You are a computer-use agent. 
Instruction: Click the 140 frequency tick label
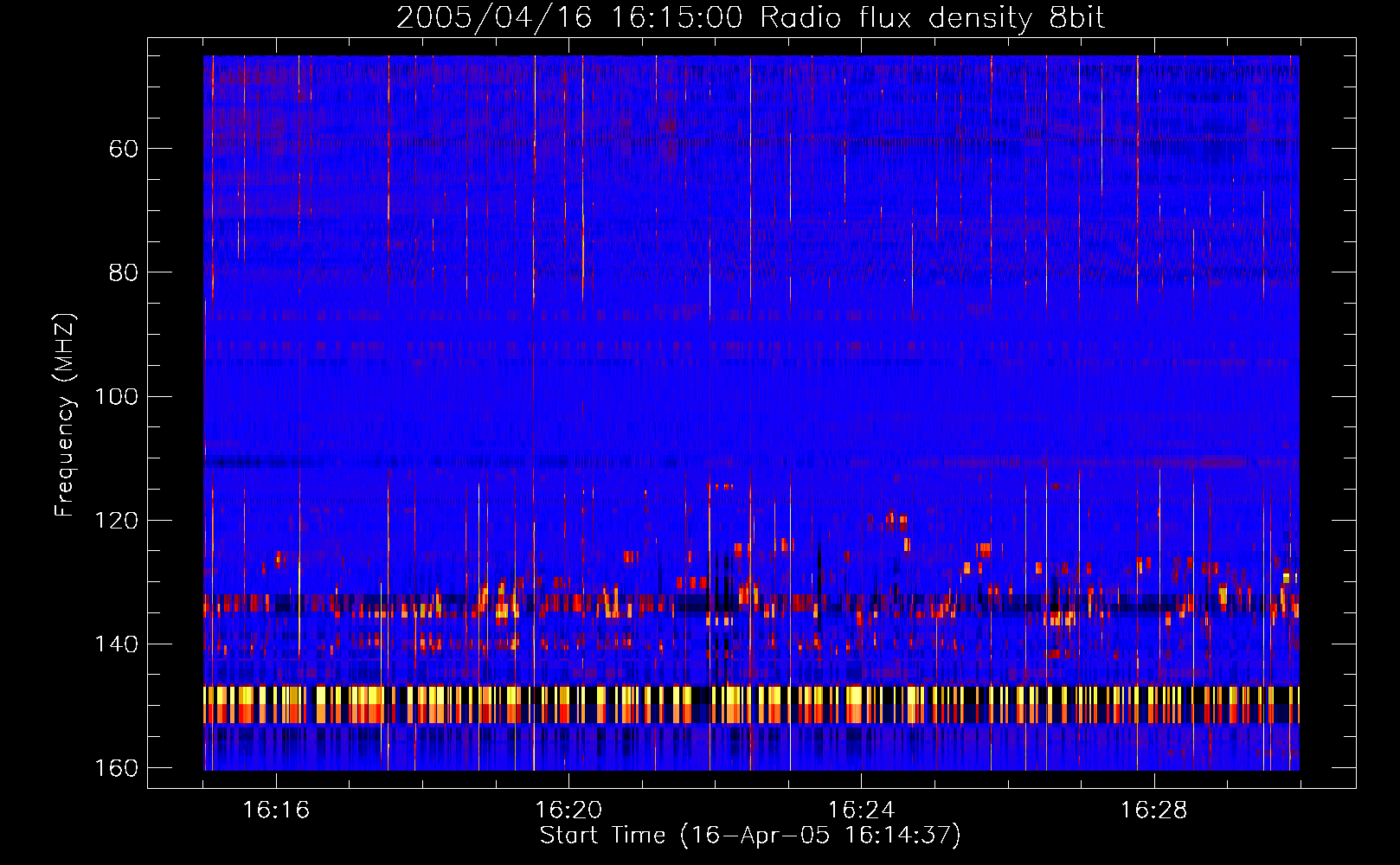click(x=115, y=644)
